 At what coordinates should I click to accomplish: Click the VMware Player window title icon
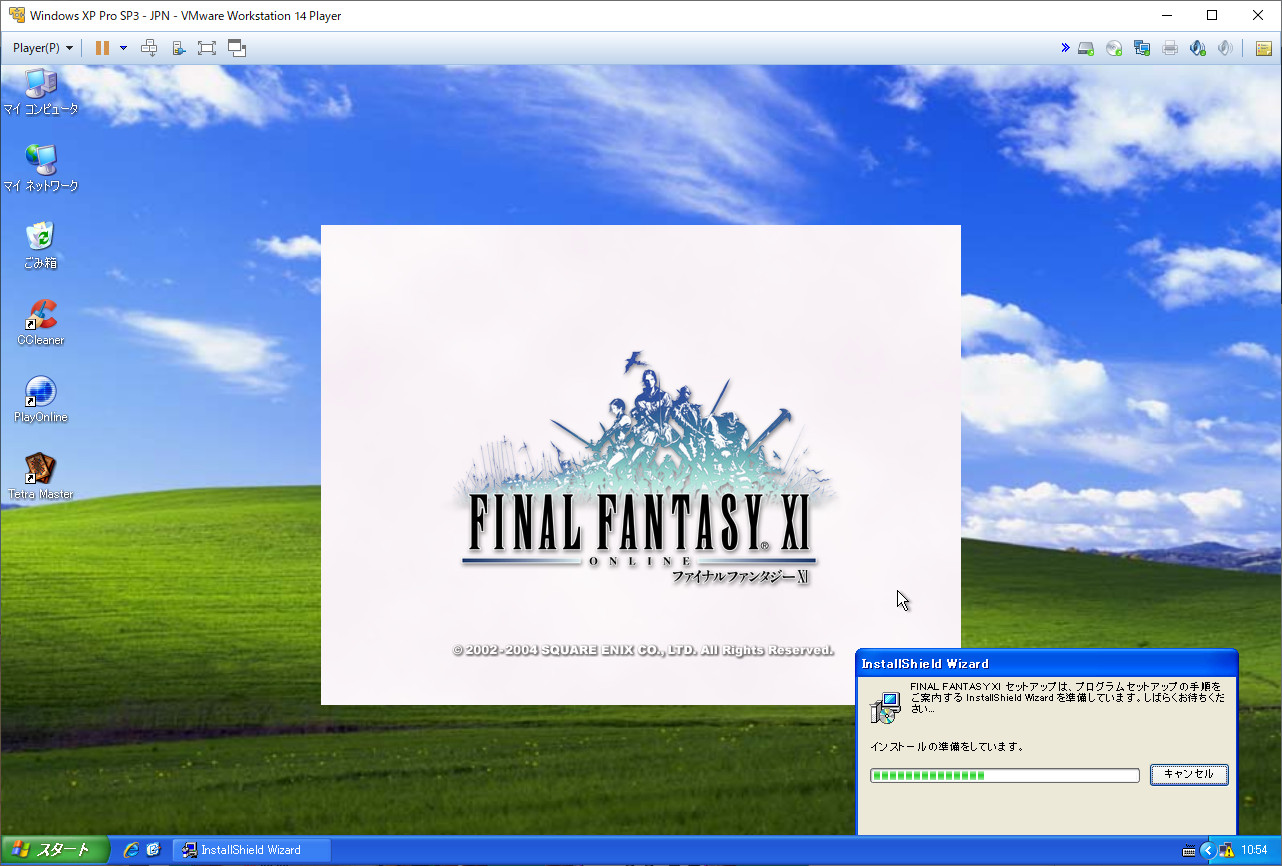[16, 15]
